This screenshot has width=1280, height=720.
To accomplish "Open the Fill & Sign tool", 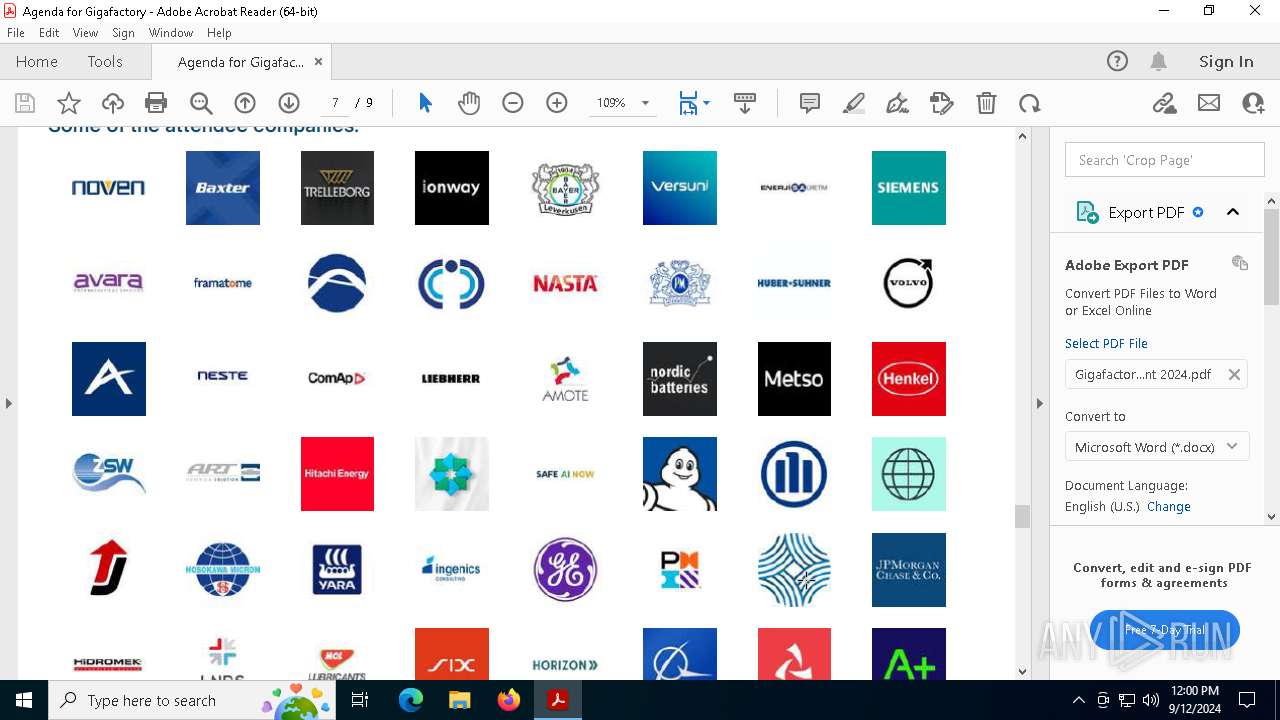I will click(898, 103).
